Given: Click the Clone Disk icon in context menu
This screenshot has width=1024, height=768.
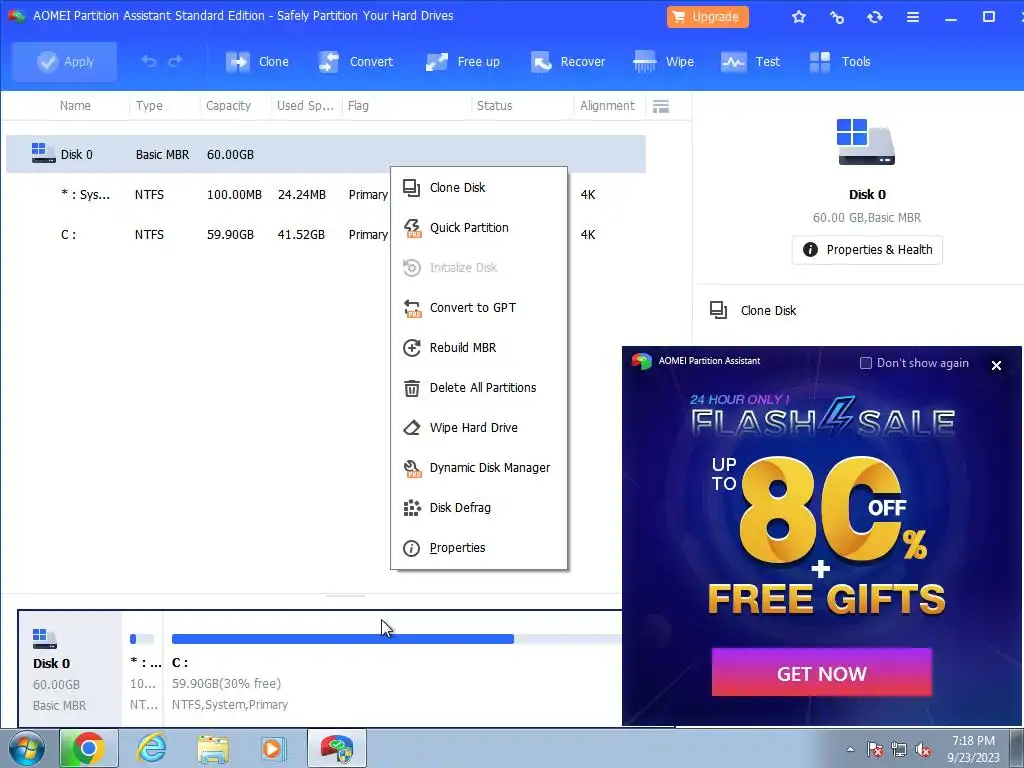Looking at the screenshot, I should pos(411,188).
